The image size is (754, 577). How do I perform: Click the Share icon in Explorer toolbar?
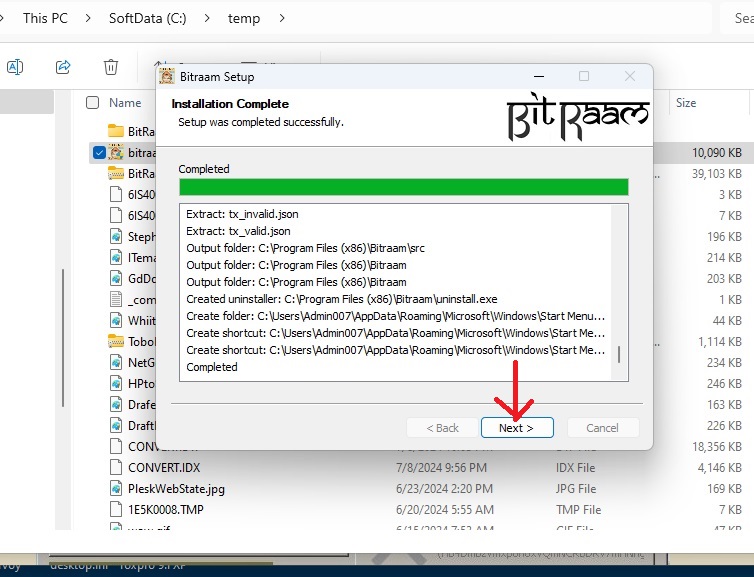[x=63, y=67]
